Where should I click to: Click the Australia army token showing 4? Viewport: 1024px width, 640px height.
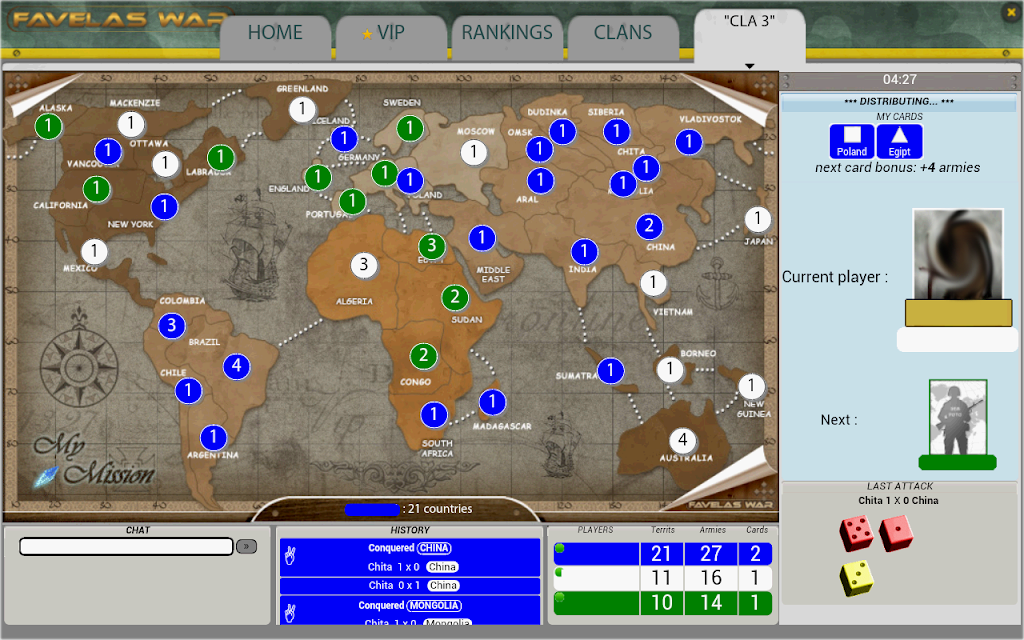[x=682, y=440]
